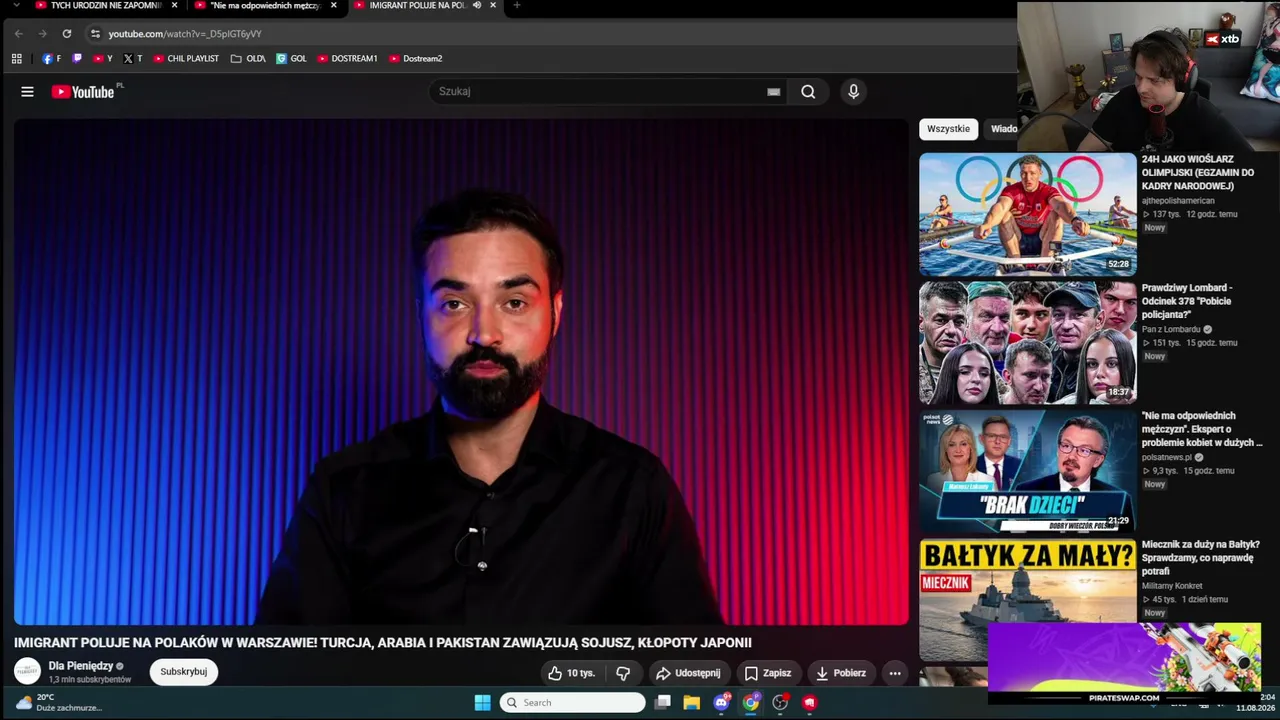Start voice search with microphone icon
The width and height of the screenshot is (1280, 720).
point(853,92)
